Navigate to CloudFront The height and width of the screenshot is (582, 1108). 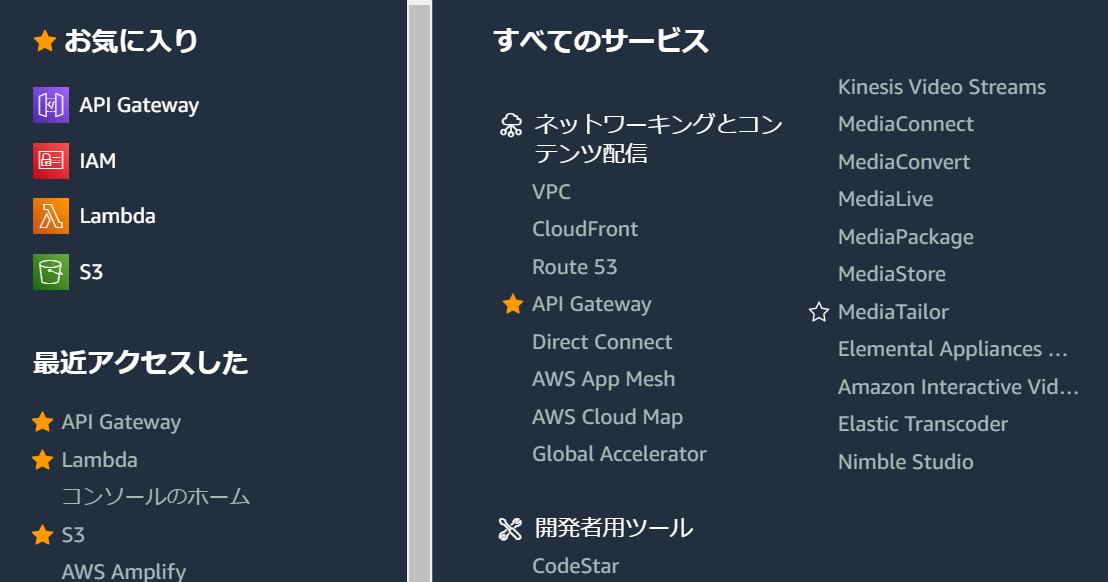585,228
